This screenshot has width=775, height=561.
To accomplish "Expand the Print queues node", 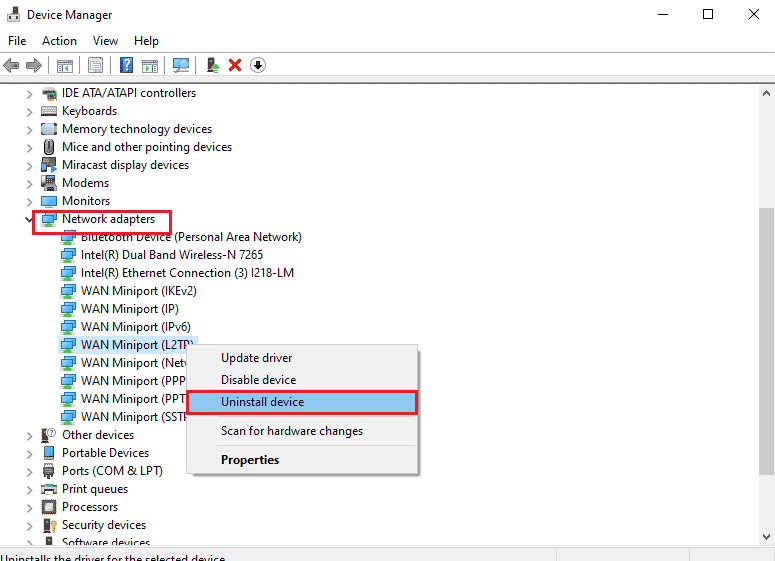I will (x=29, y=490).
